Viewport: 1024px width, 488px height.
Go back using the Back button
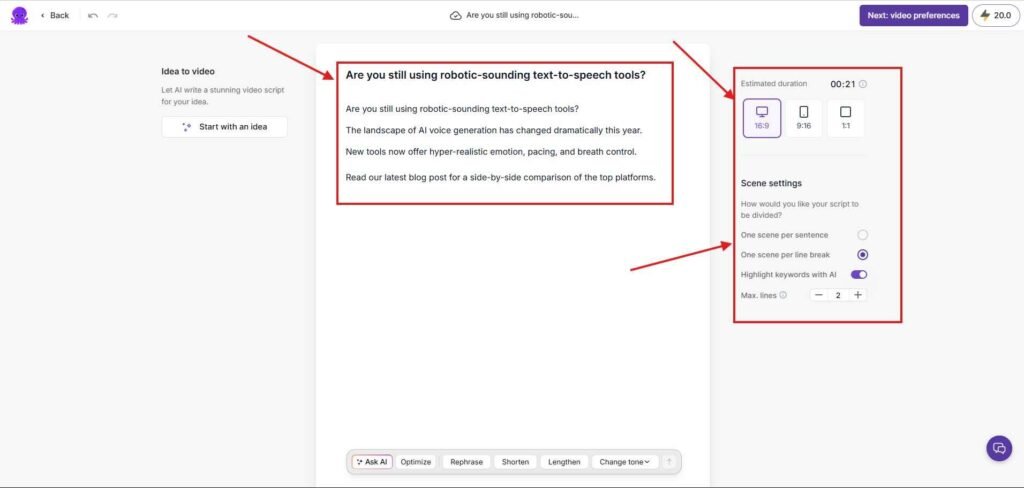[x=55, y=15]
